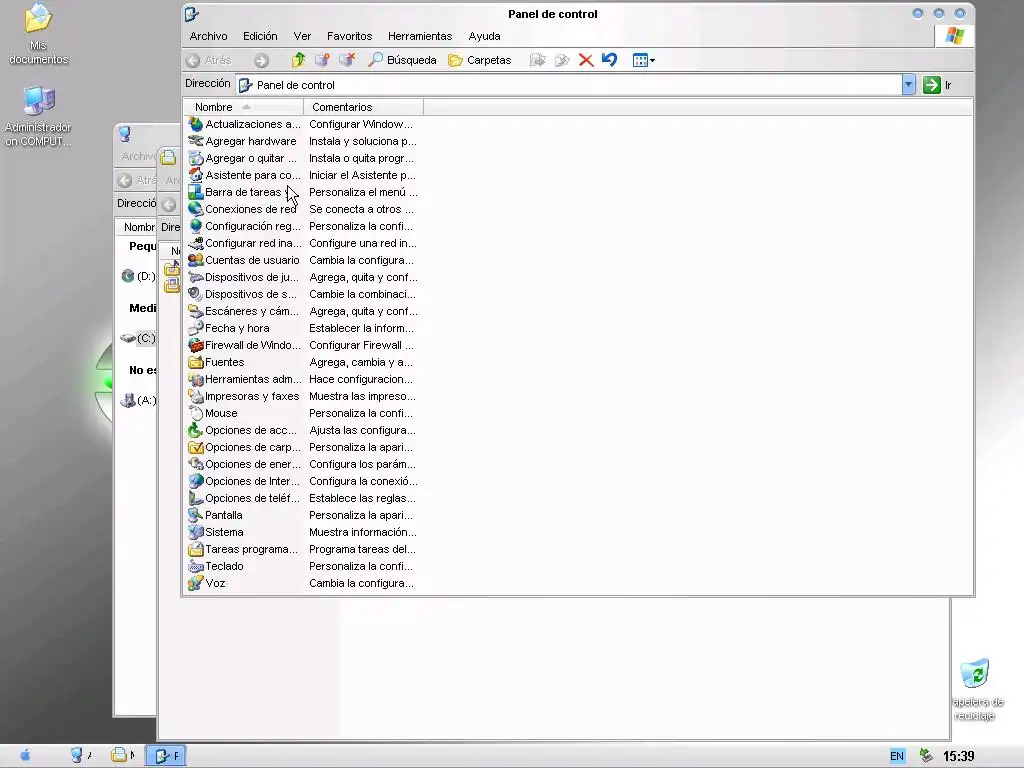1024x768 pixels.
Task: Select the Dispositivos de sonido icon
Action: coord(196,294)
